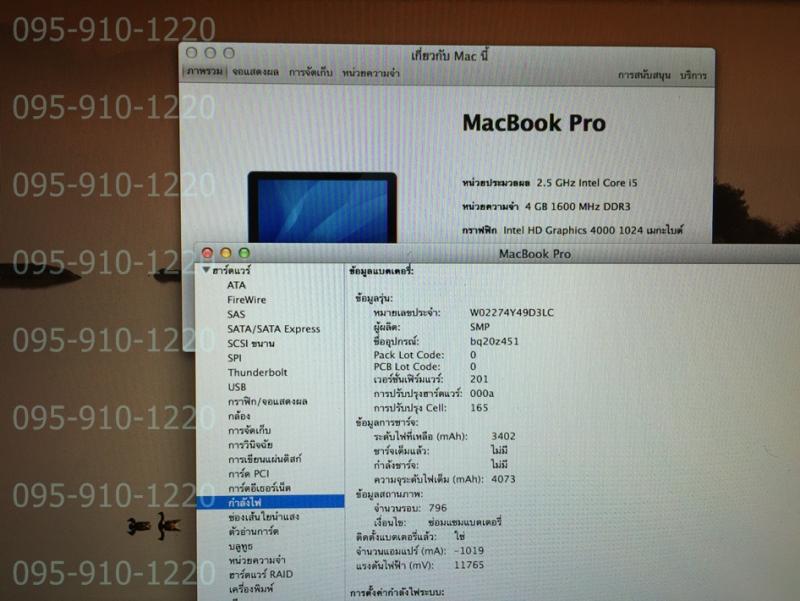Click the manufacturer value SMP
This screenshot has height=601, width=800.
[x=480, y=327]
